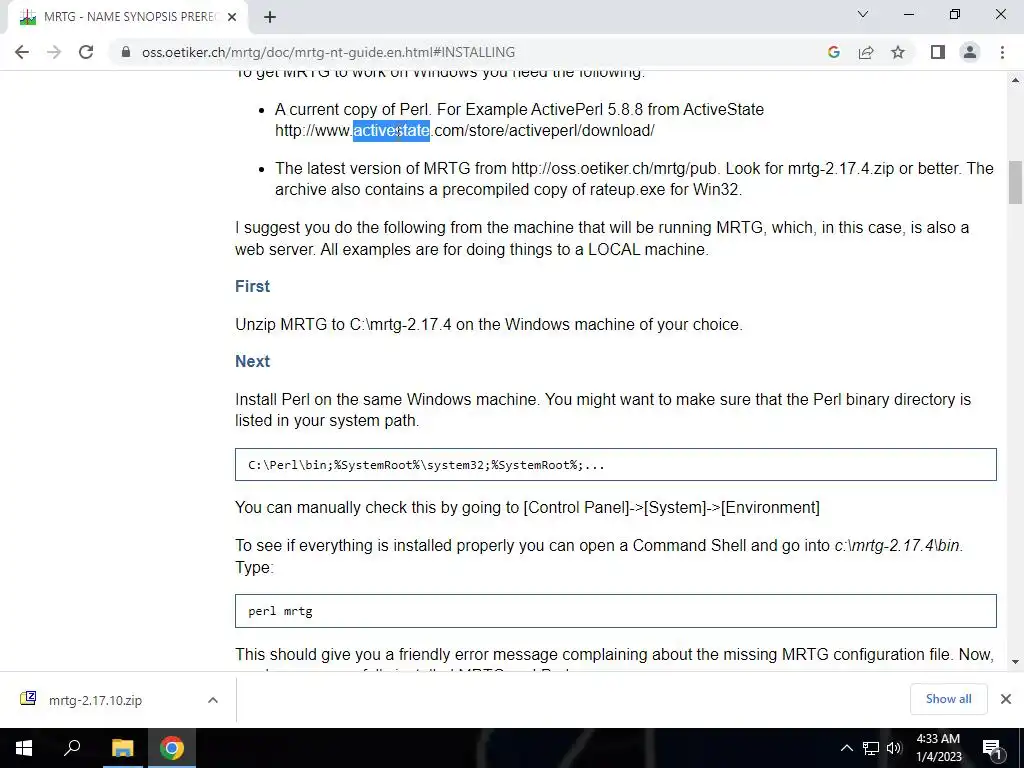Screen dimensions: 1024x768
Task: Click the highlighted word activestate
Action: coord(391,131)
